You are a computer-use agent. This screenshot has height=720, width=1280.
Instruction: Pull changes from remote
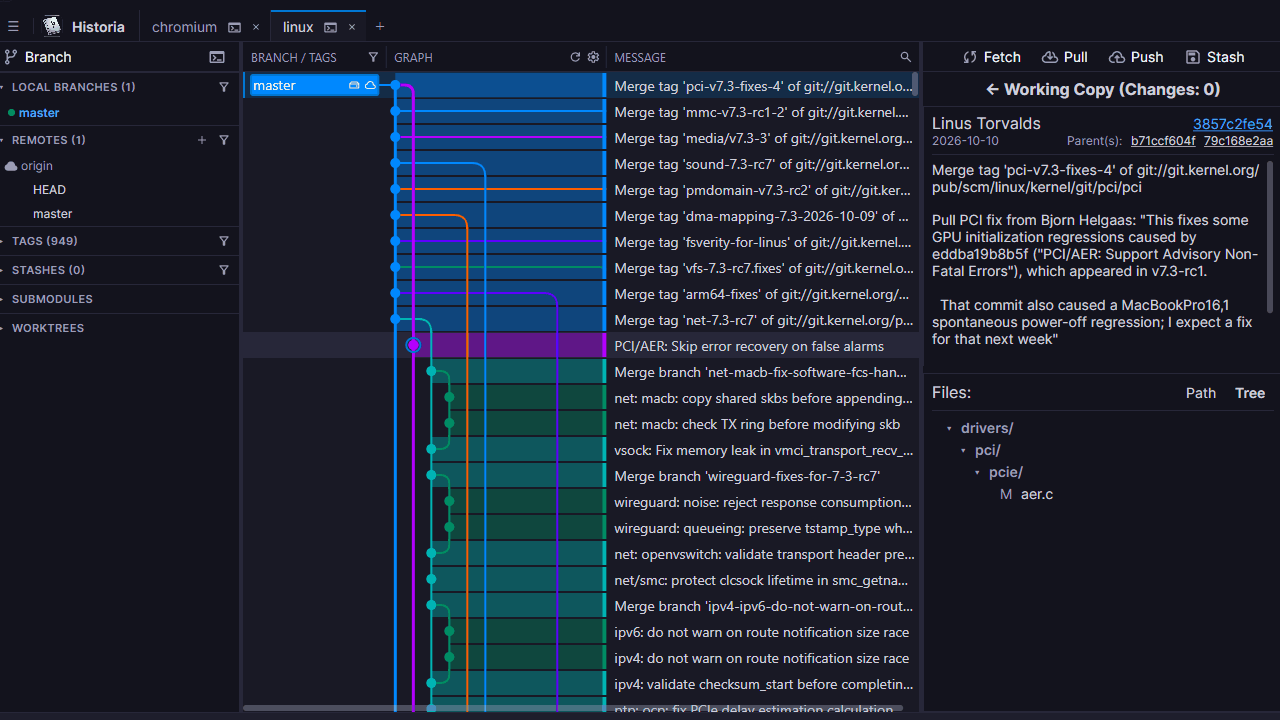pyautogui.click(x=1065, y=57)
